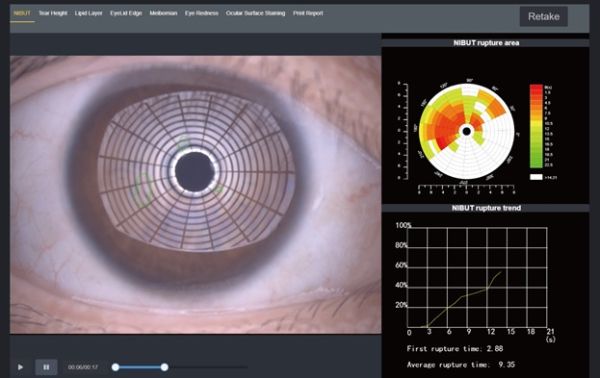This screenshot has width=600, height=378.
Task: Switch to Ocular Surface Staining tab
Action: [255, 13]
